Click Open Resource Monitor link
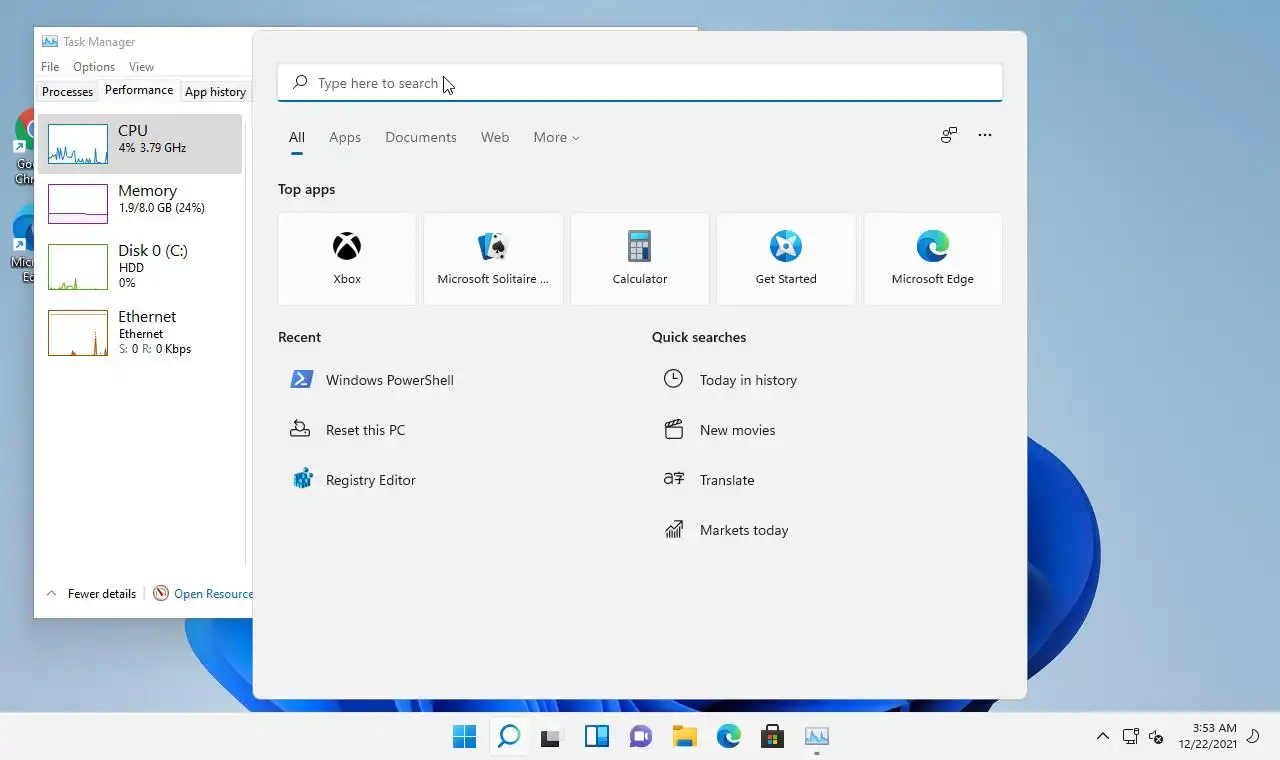The height and width of the screenshot is (760, 1280). pyautogui.click(x=204, y=594)
